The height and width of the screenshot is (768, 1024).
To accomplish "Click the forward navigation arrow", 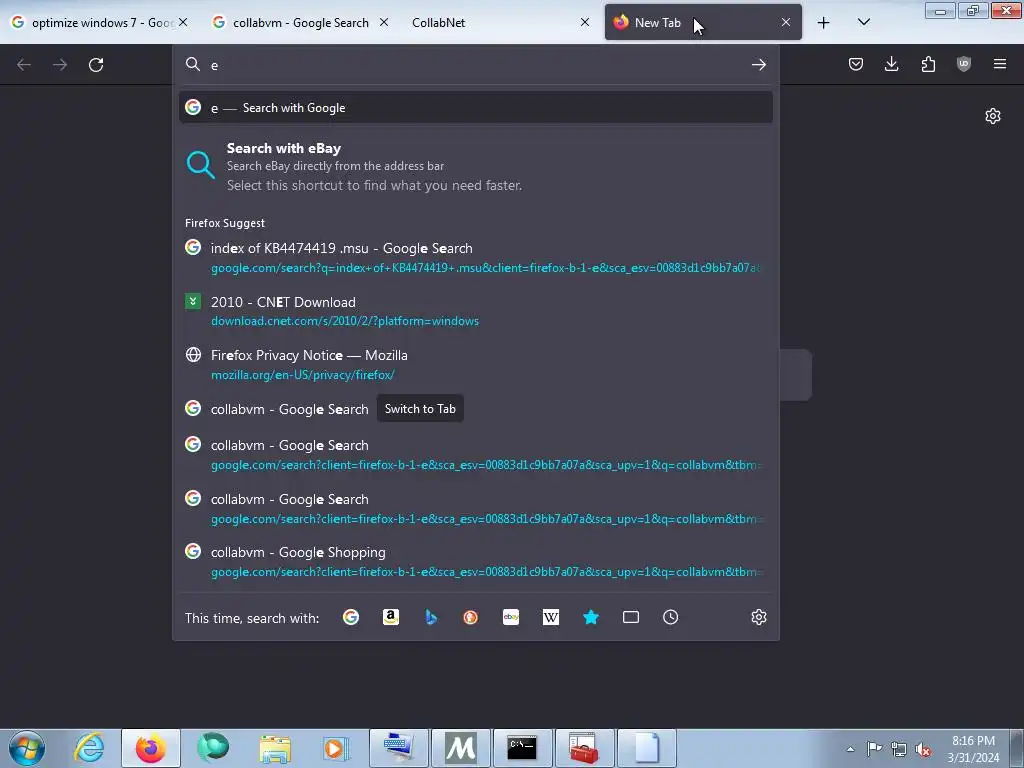I will (60, 65).
